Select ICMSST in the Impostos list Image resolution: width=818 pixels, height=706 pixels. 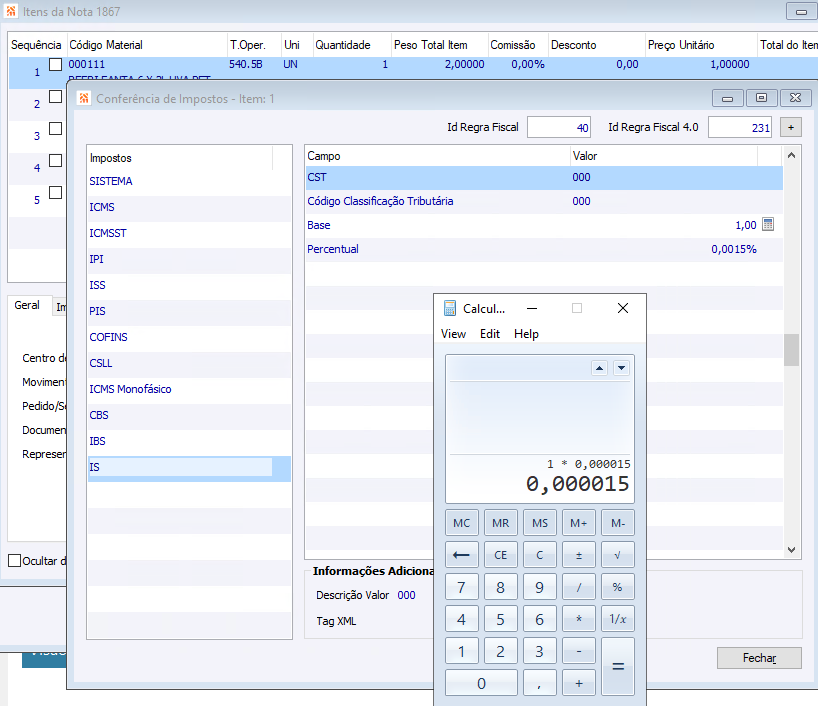pyautogui.click(x=189, y=233)
